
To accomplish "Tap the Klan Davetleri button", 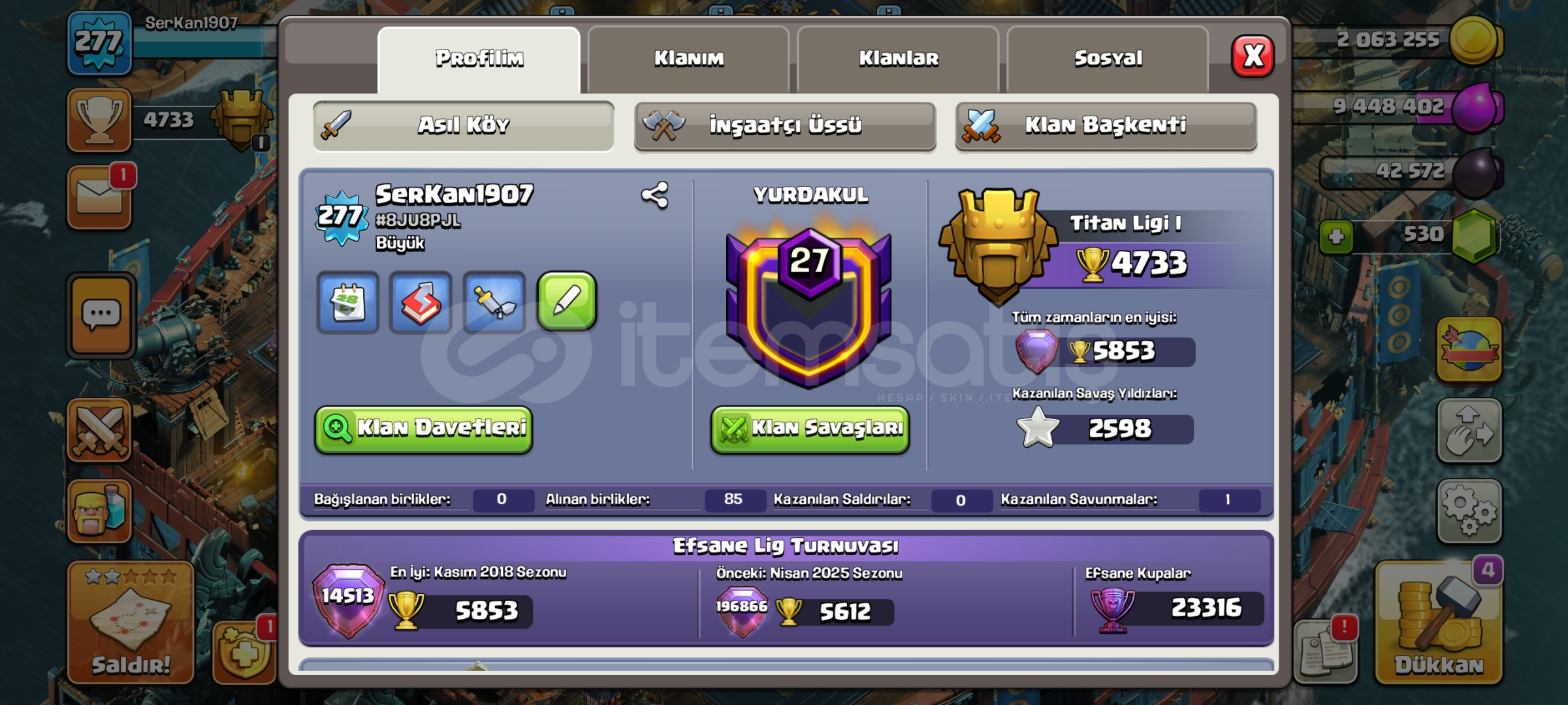I will coord(424,429).
